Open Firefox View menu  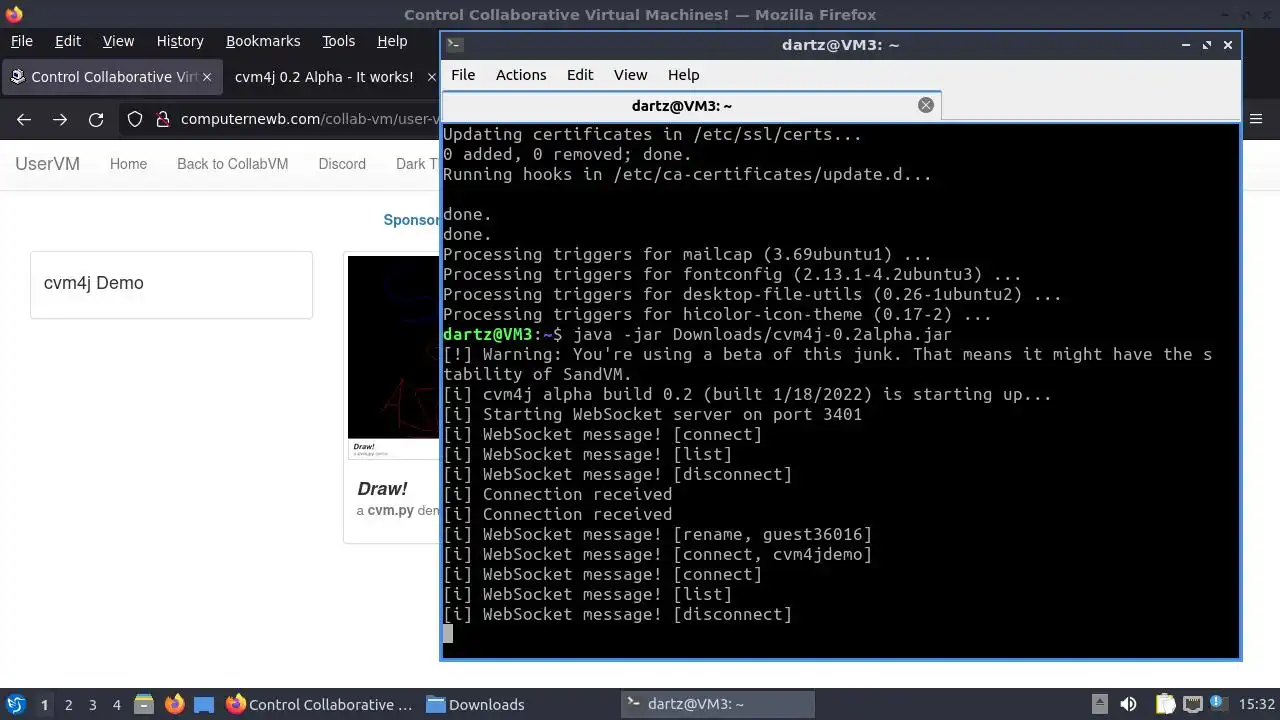(x=118, y=41)
